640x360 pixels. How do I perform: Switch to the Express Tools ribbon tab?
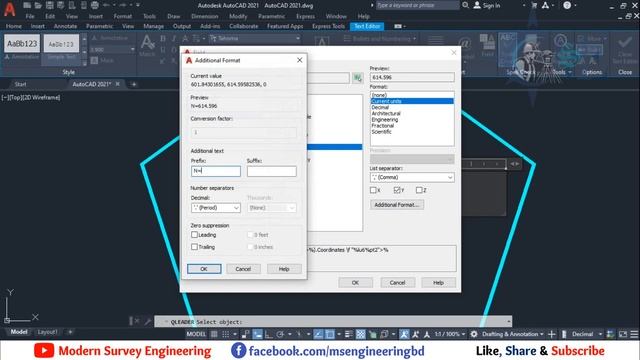click(328, 26)
